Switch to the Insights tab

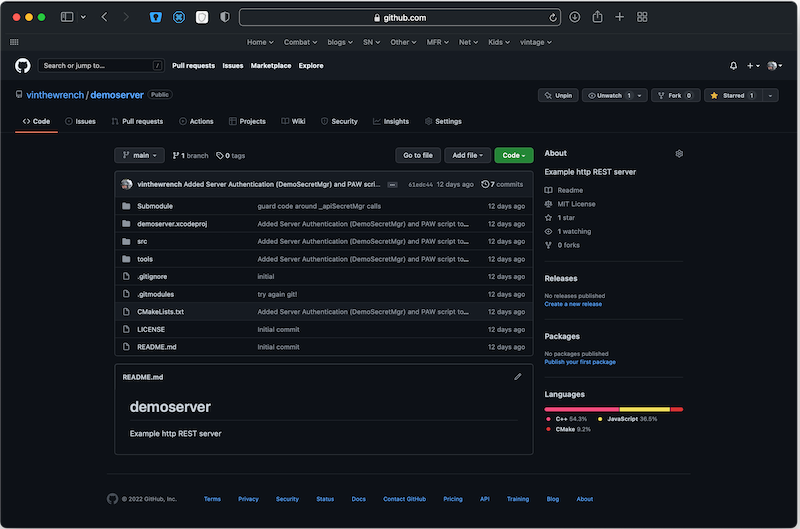coord(391,121)
